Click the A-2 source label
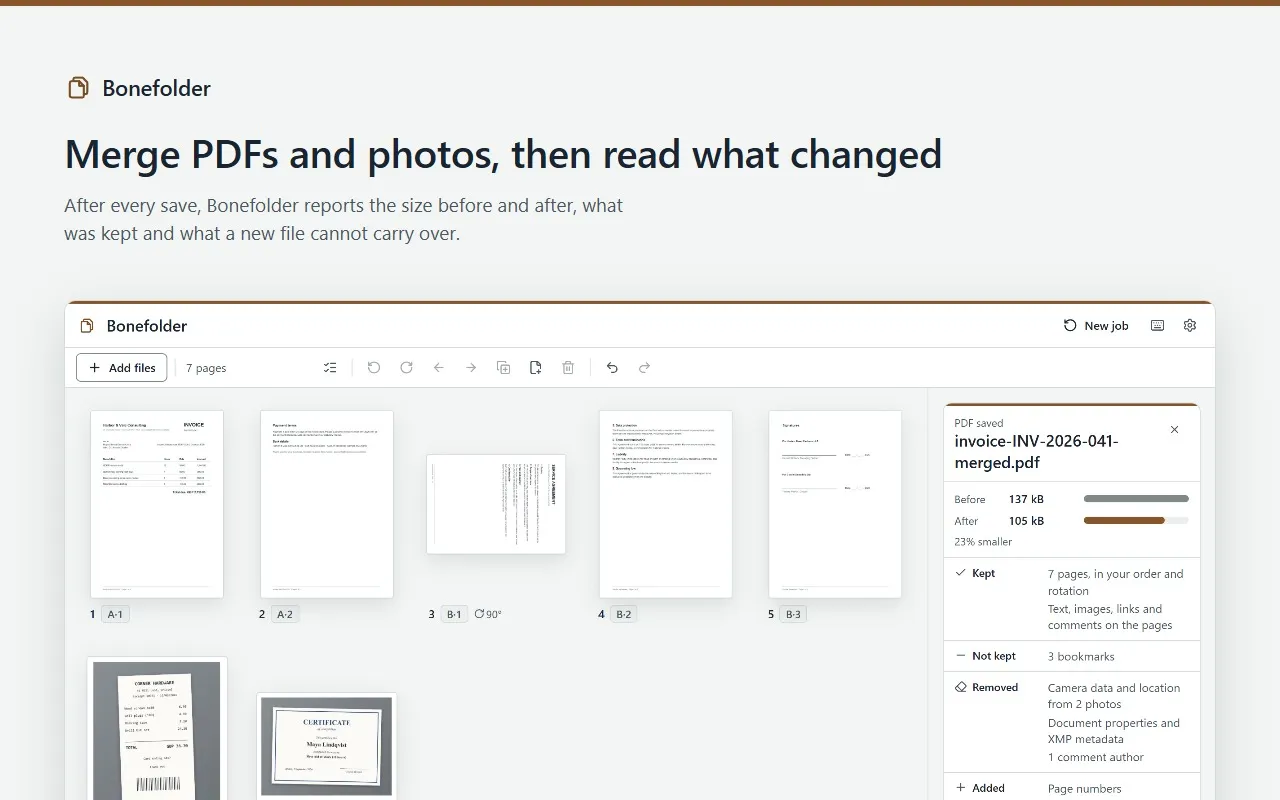Viewport: 1280px width, 800px height. 285,614
